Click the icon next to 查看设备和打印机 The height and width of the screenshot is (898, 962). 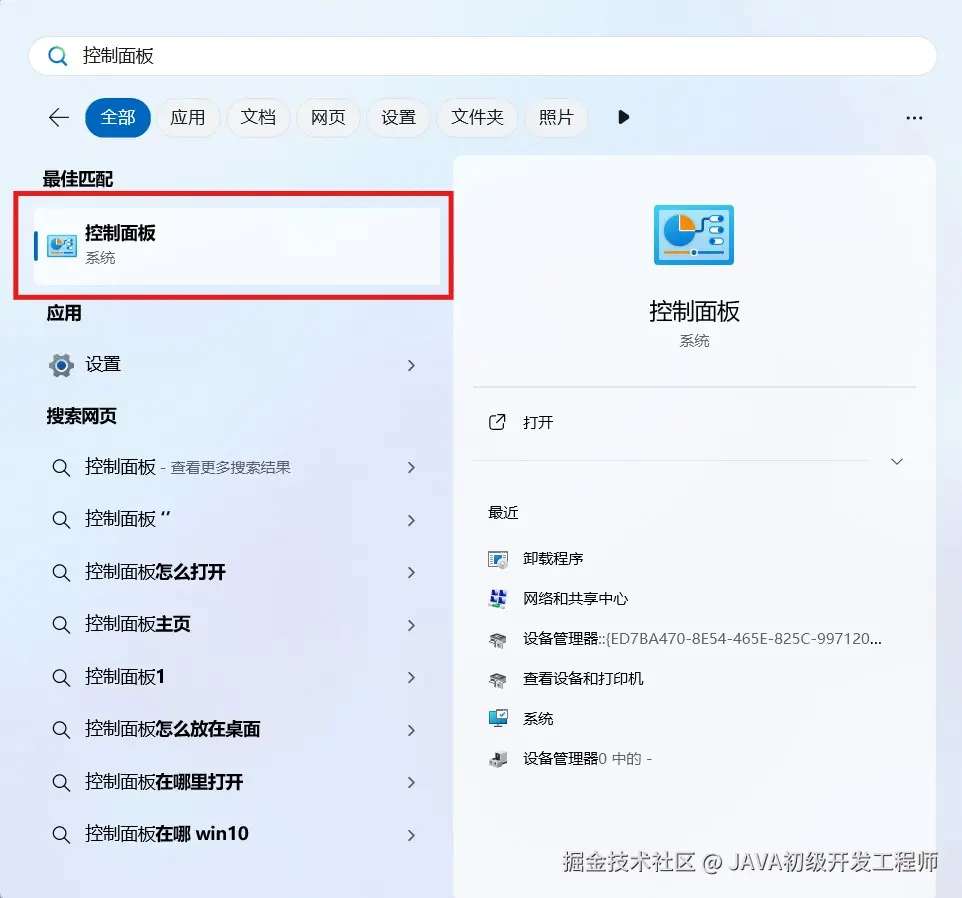pos(498,679)
